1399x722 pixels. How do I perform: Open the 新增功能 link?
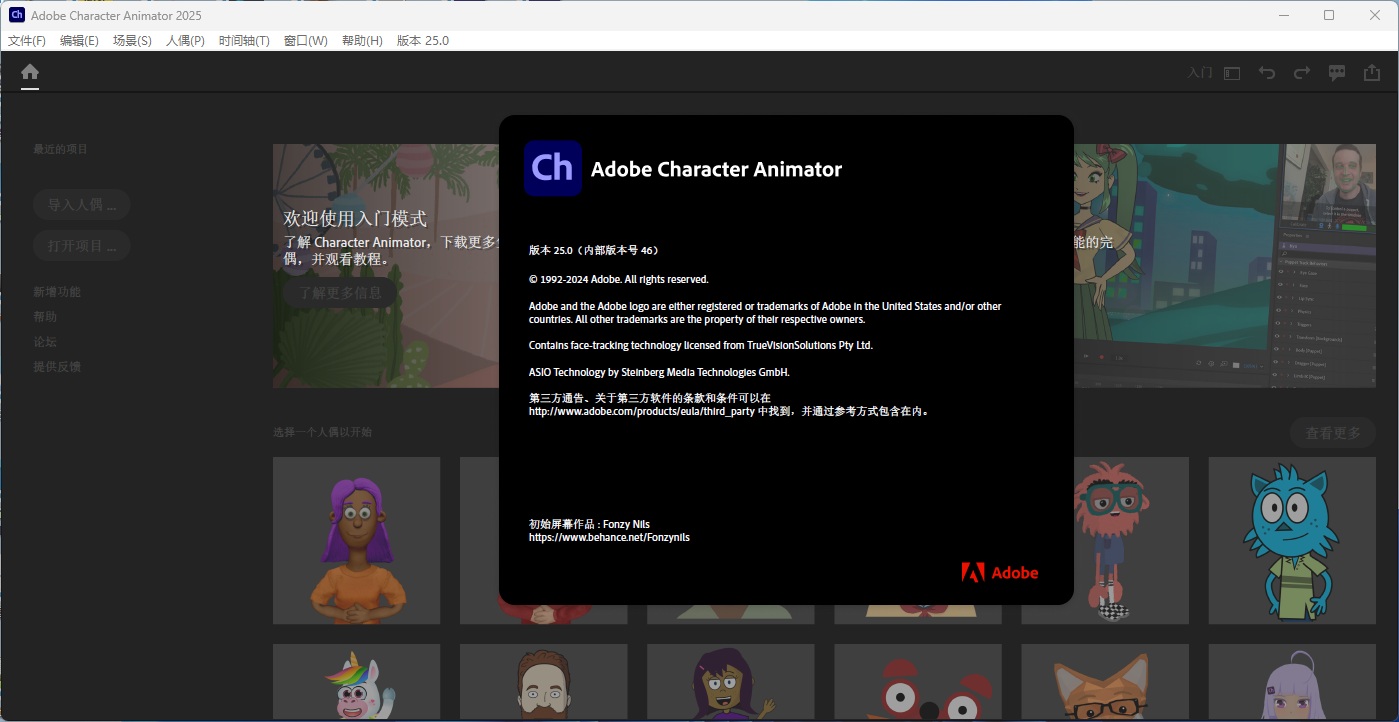click(x=57, y=292)
